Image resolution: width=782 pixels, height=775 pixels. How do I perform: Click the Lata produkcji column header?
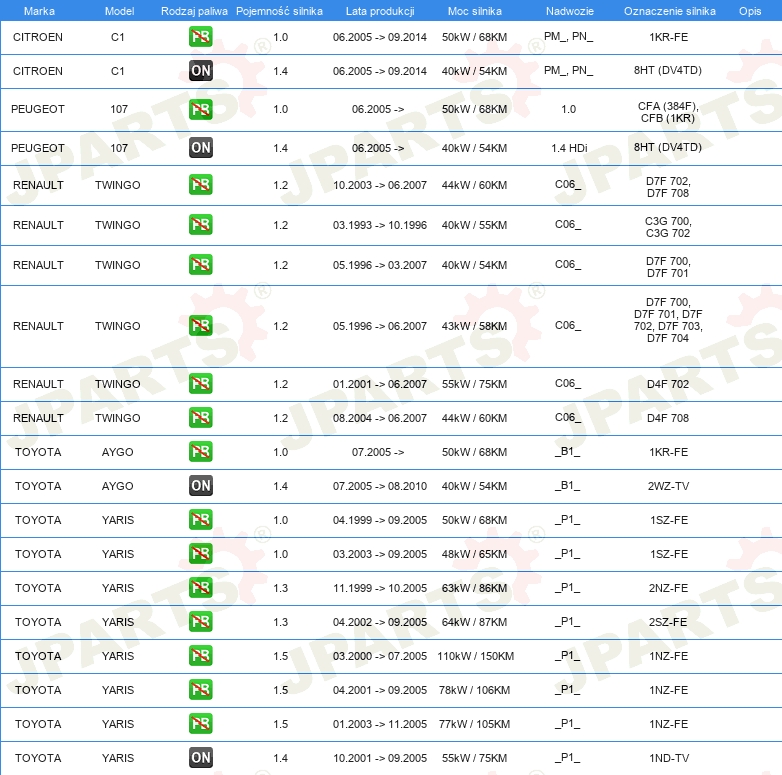(x=380, y=11)
